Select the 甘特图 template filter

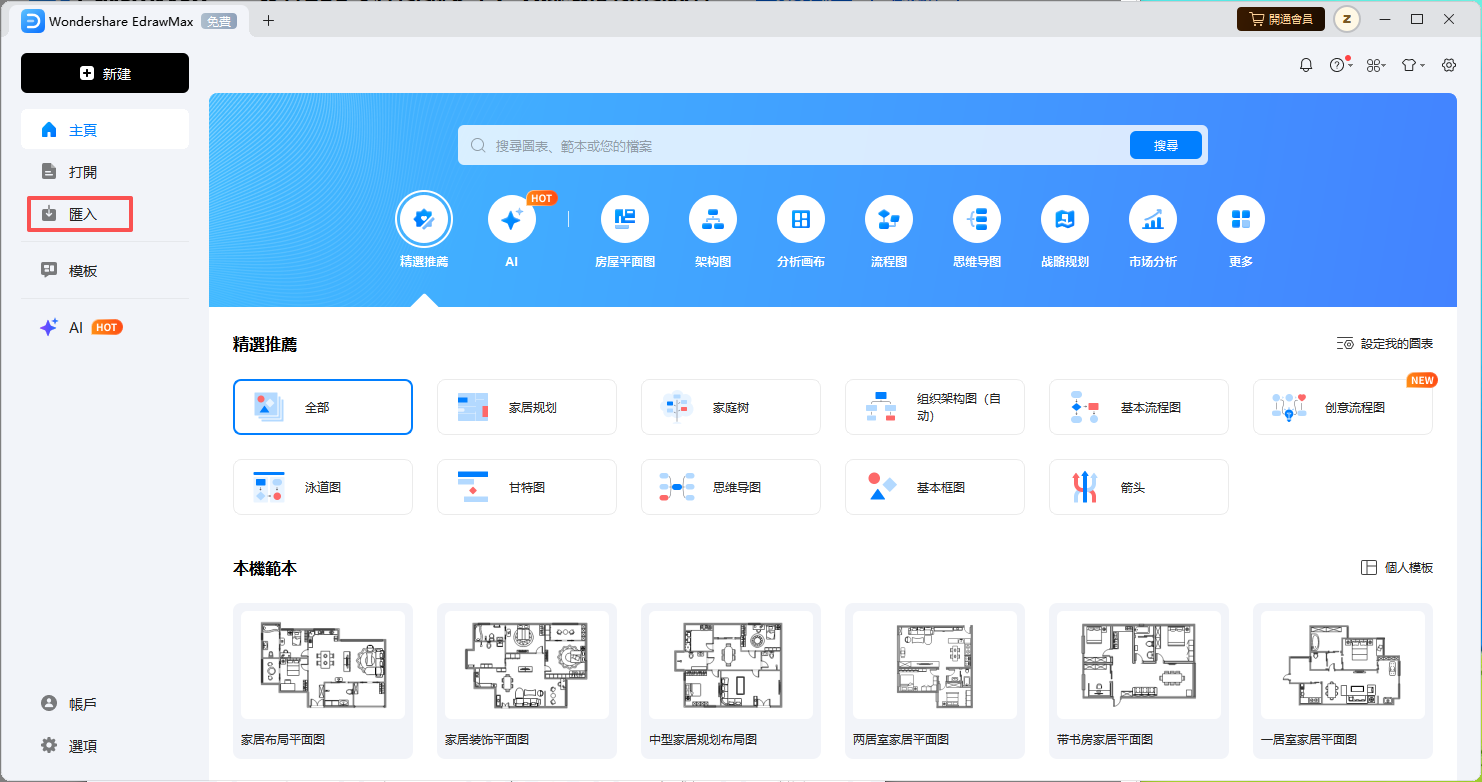[526, 487]
